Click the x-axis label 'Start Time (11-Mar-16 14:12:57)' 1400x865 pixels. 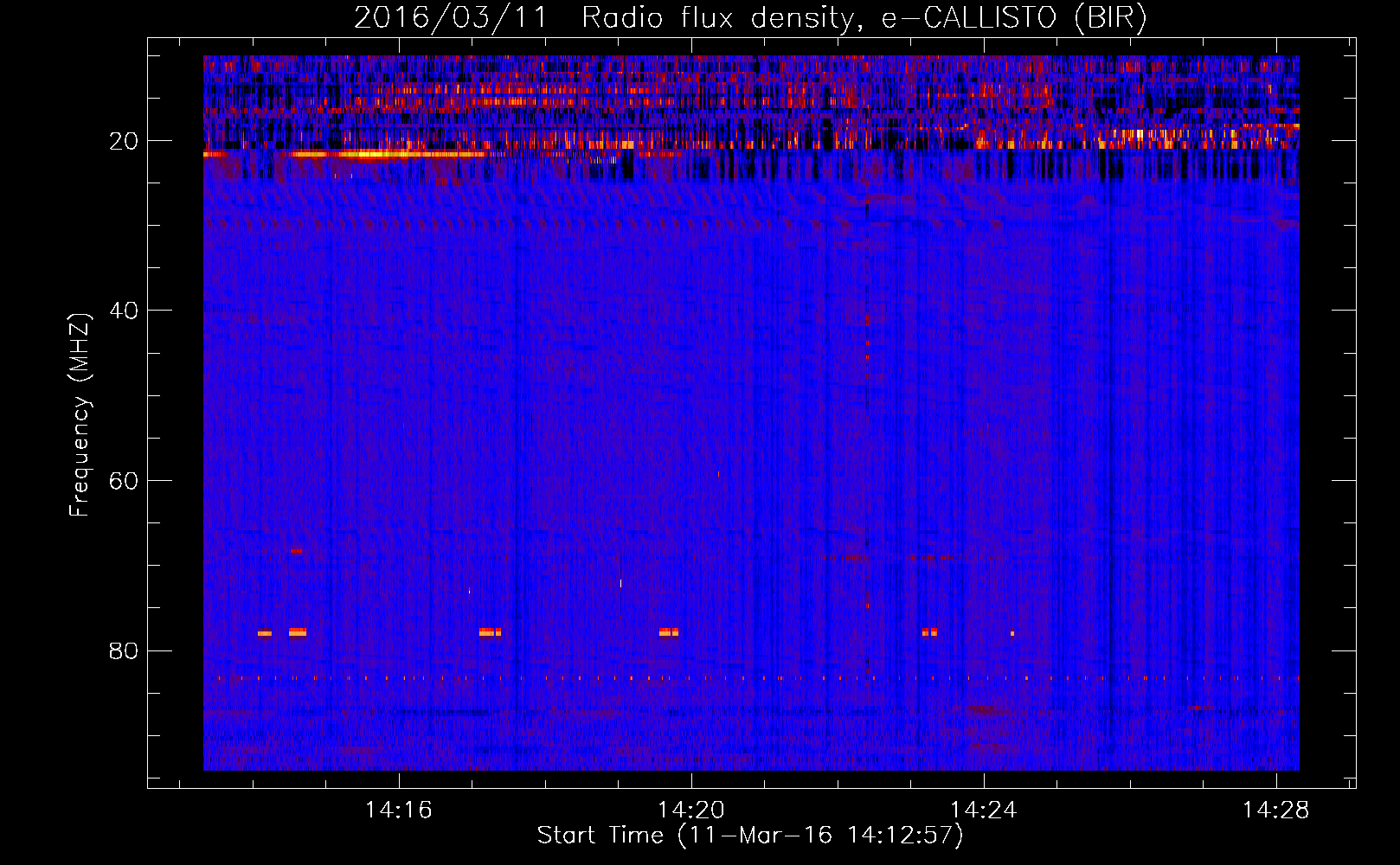pos(750,836)
